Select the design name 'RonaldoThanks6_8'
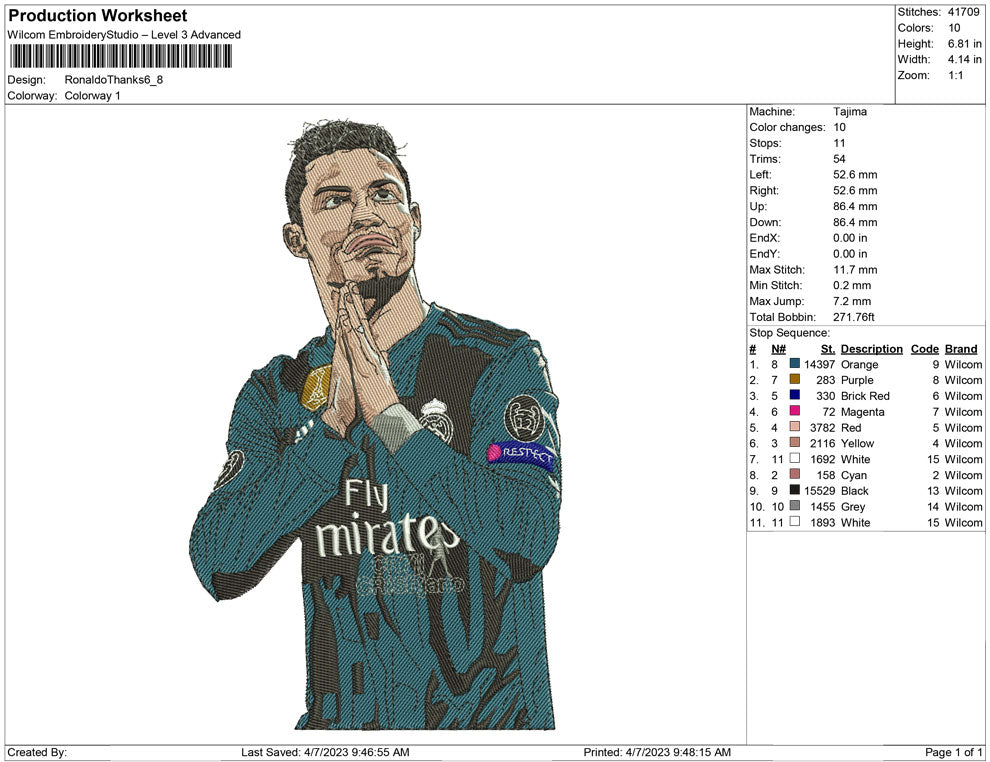The width and height of the screenshot is (990, 762). tap(114, 80)
